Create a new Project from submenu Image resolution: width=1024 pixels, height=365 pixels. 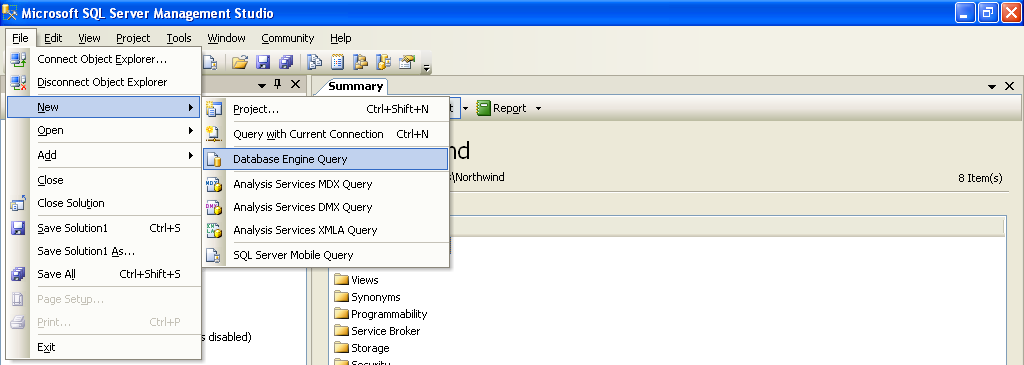click(x=326, y=109)
